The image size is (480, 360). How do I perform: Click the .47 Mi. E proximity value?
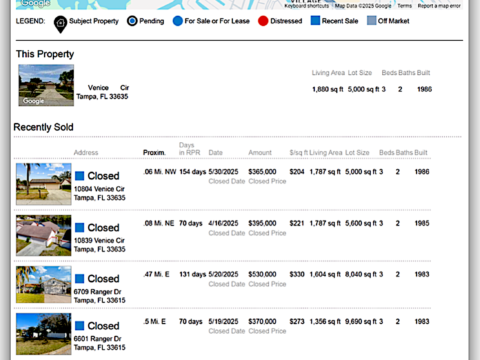click(x=156, y=274)
